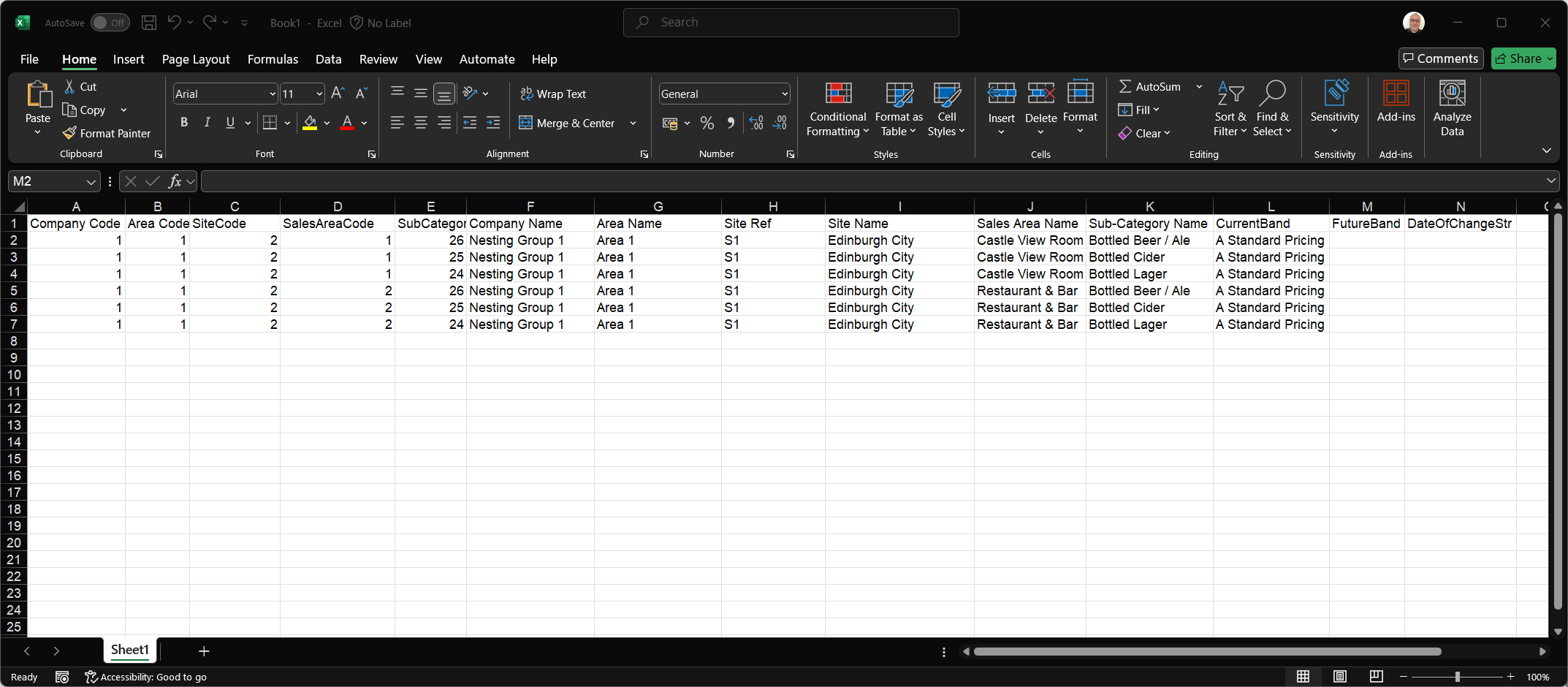This screenshot has width=1568, height=687.
Task: Click the zoom level slider
Action: coord(1456,677)
